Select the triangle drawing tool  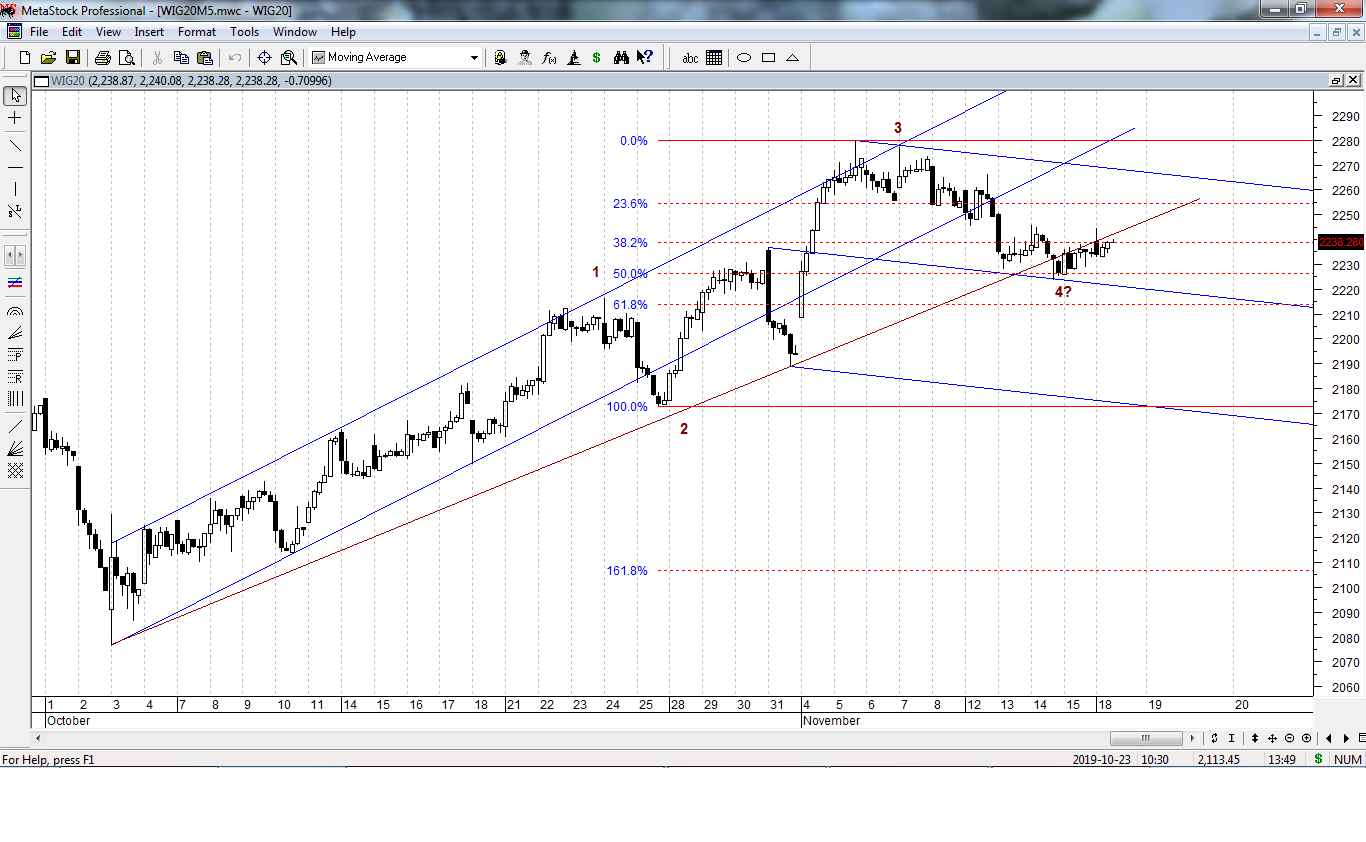[x=793, y=58]
